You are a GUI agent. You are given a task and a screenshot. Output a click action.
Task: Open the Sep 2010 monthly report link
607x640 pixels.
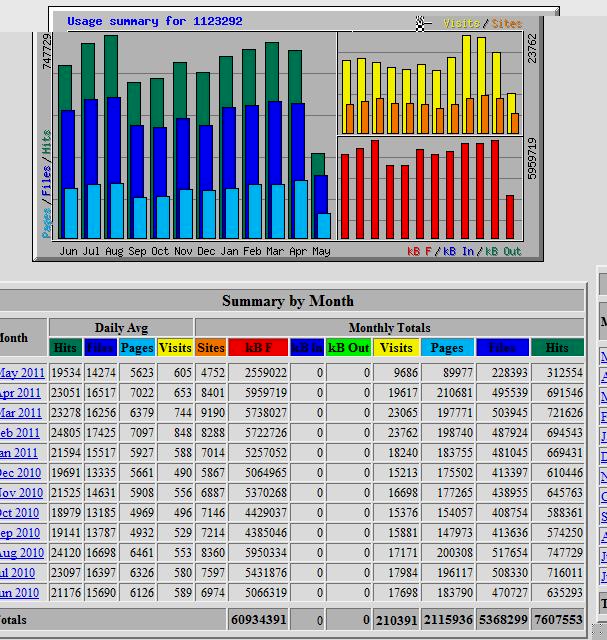pos(22,533)
